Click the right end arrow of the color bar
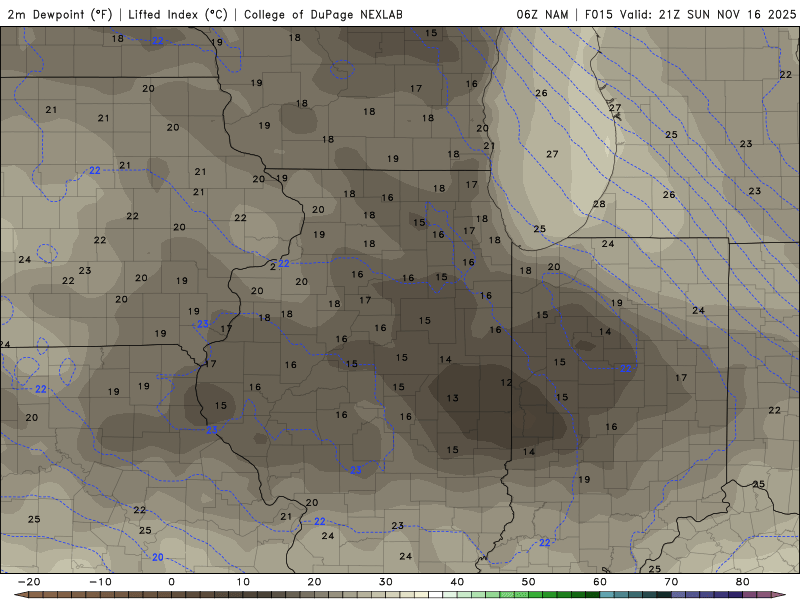800x600 pixels. [x=779, y=595]
